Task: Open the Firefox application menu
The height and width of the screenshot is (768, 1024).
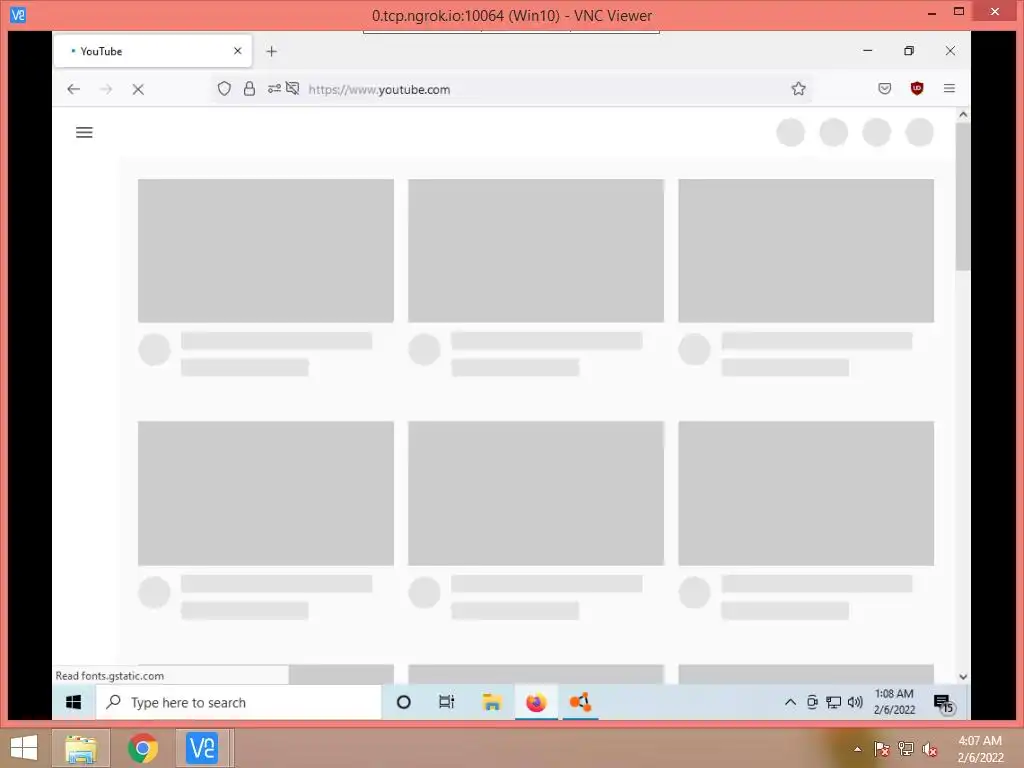Action: tap(950, 88)
